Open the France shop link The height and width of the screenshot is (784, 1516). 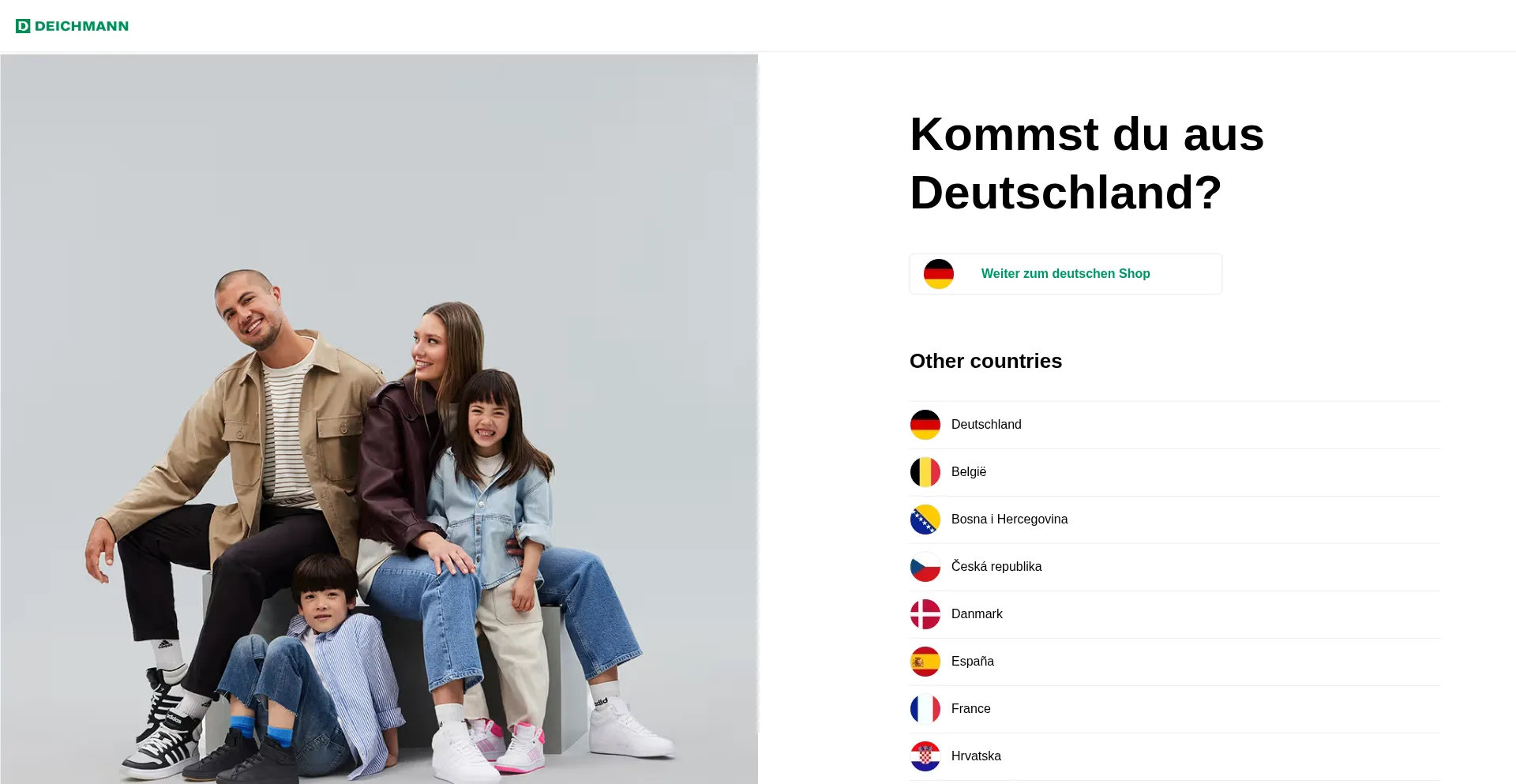[1175, 709]
